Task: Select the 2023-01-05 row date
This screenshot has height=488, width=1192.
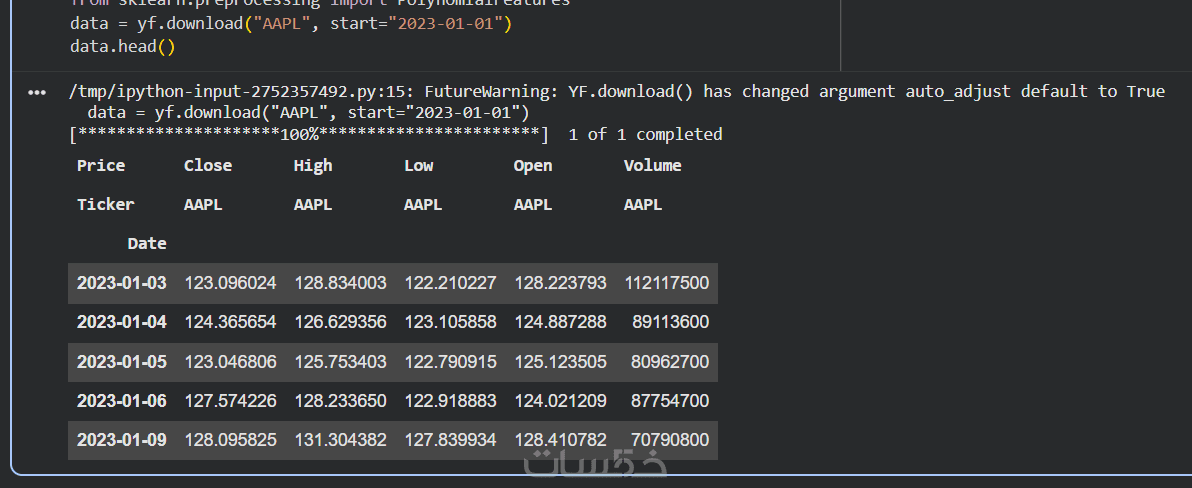Action: click(x=121, y=362)
